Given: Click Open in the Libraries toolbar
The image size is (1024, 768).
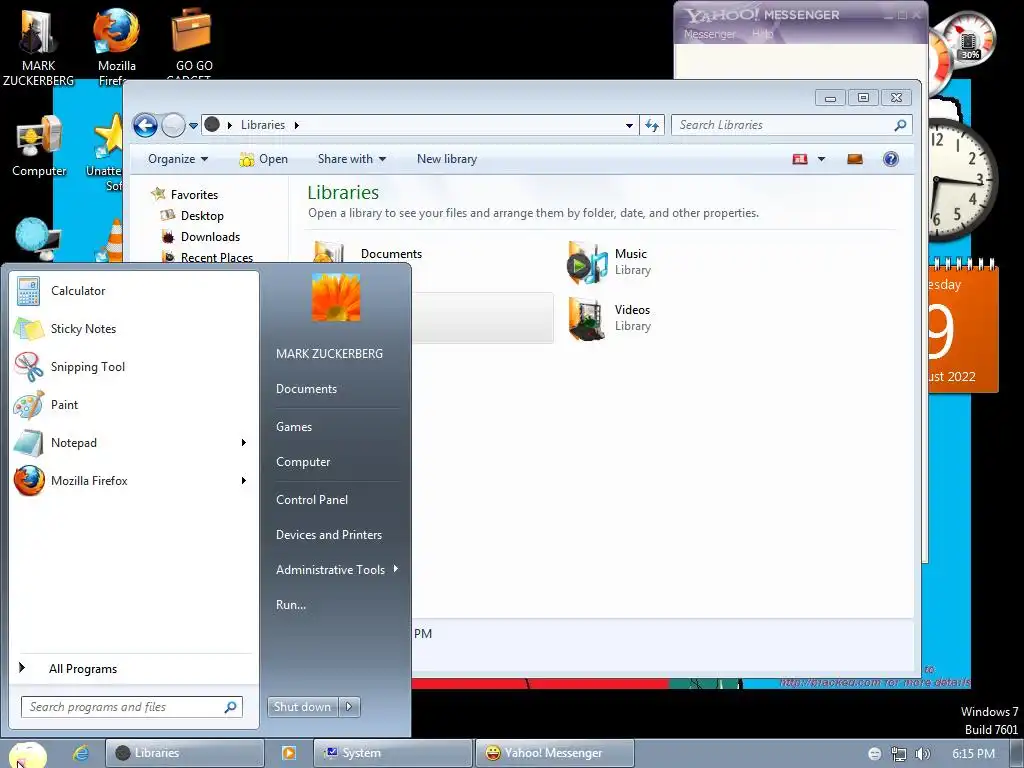Looking at the screenshot, I should pos(264,159).
